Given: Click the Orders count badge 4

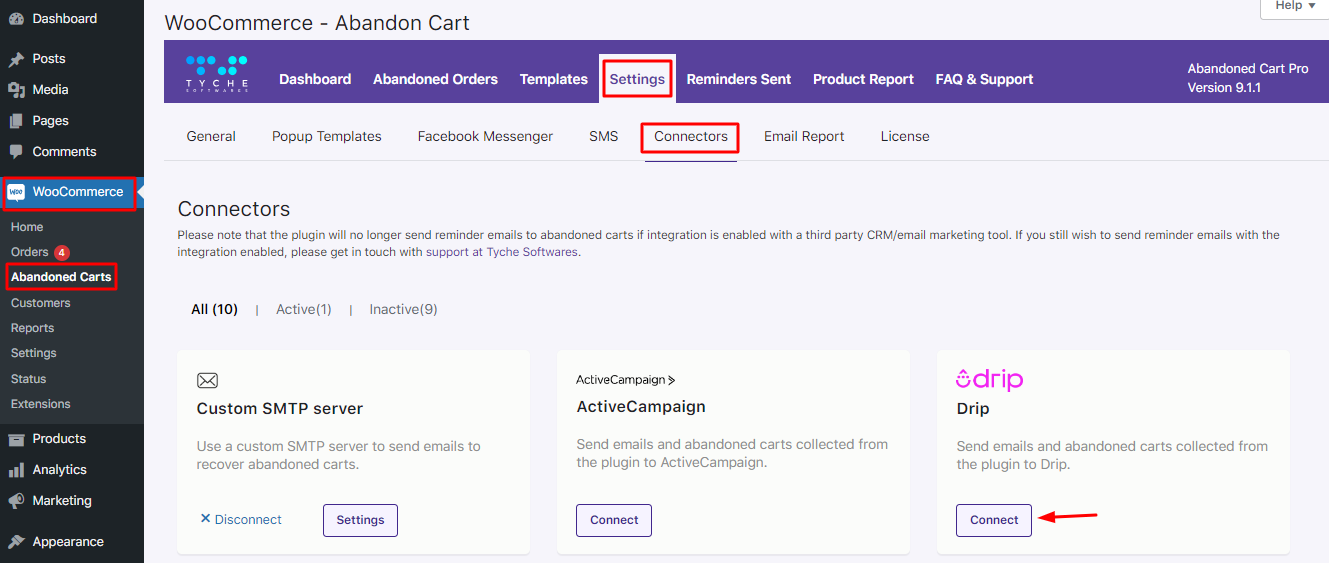Looking at the screenshot, I should click(x=61, y=253).
